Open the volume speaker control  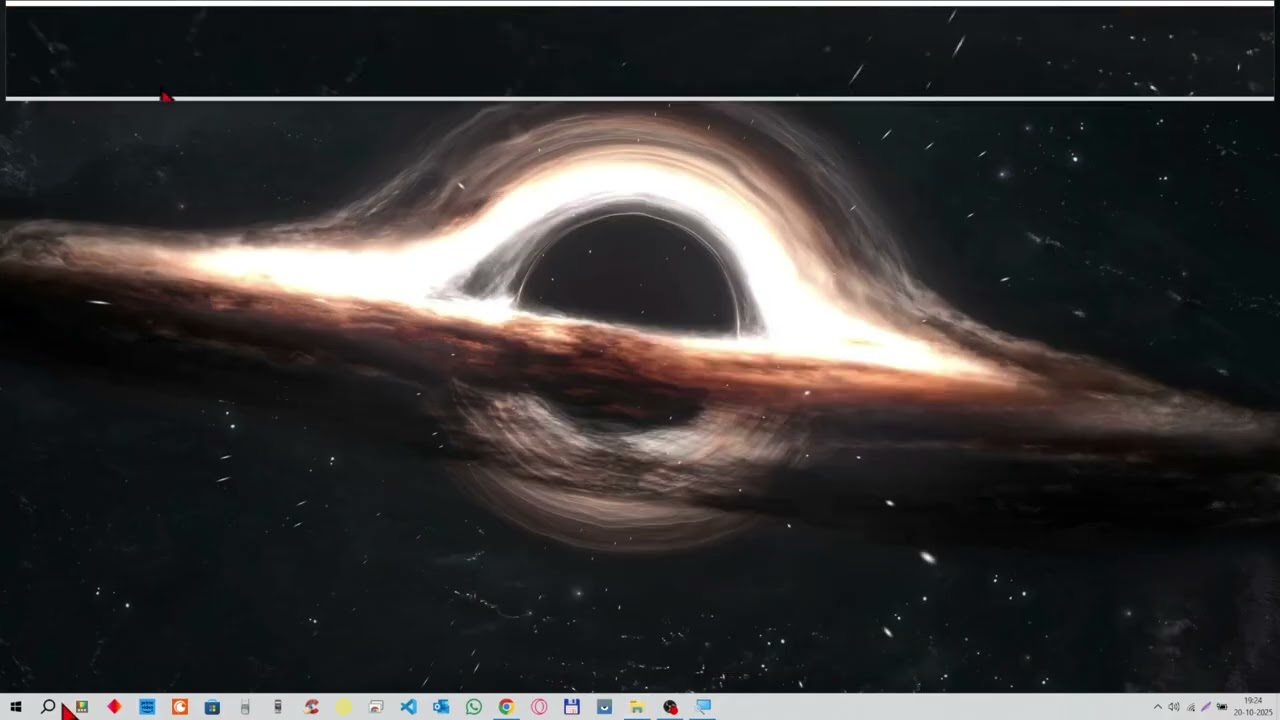(1174, 707)
